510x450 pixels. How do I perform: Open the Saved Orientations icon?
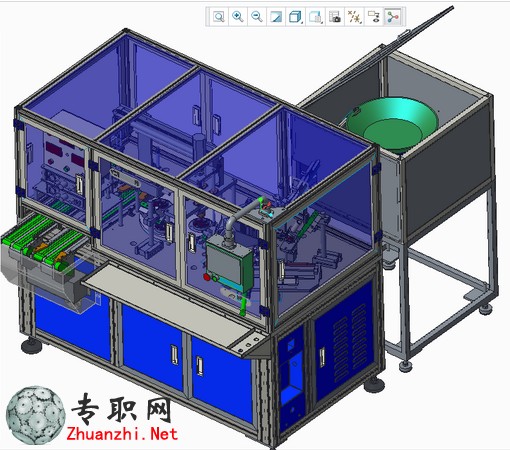315,17
